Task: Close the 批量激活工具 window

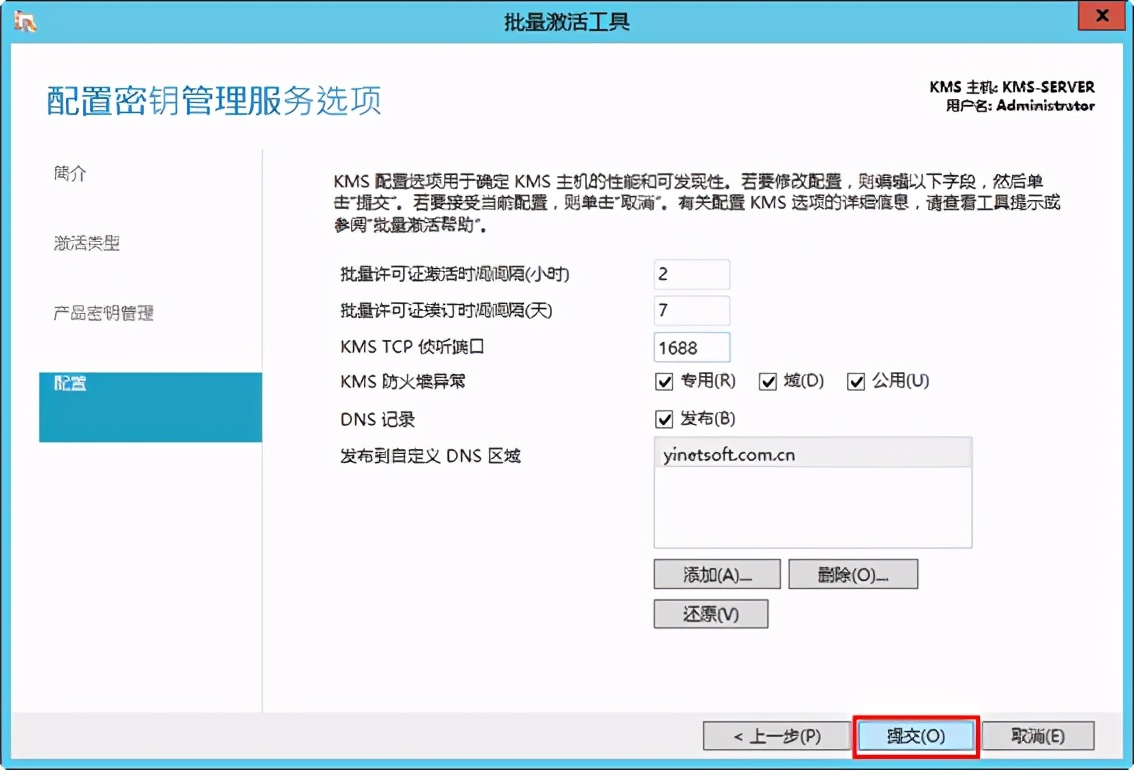Action: coord(1101,15)
